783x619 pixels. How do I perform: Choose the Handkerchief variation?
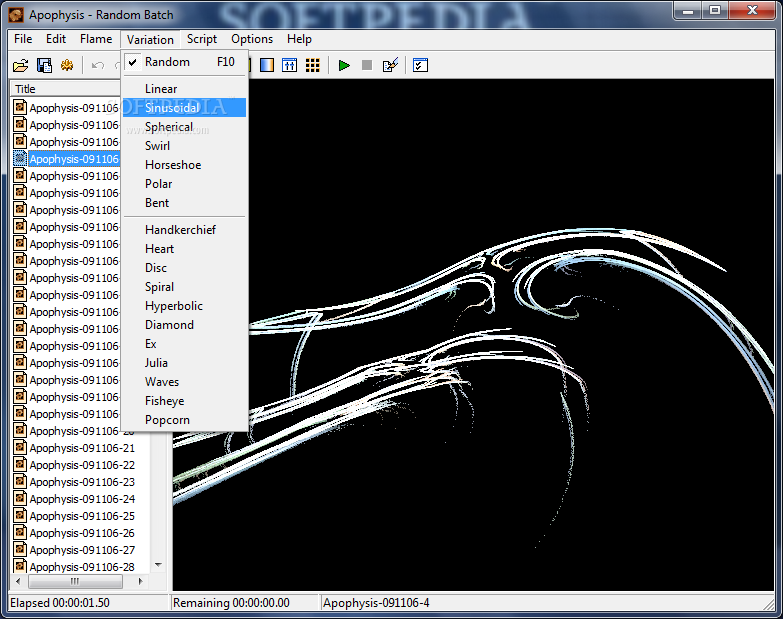pyautogui.click(x=185, y=230)
